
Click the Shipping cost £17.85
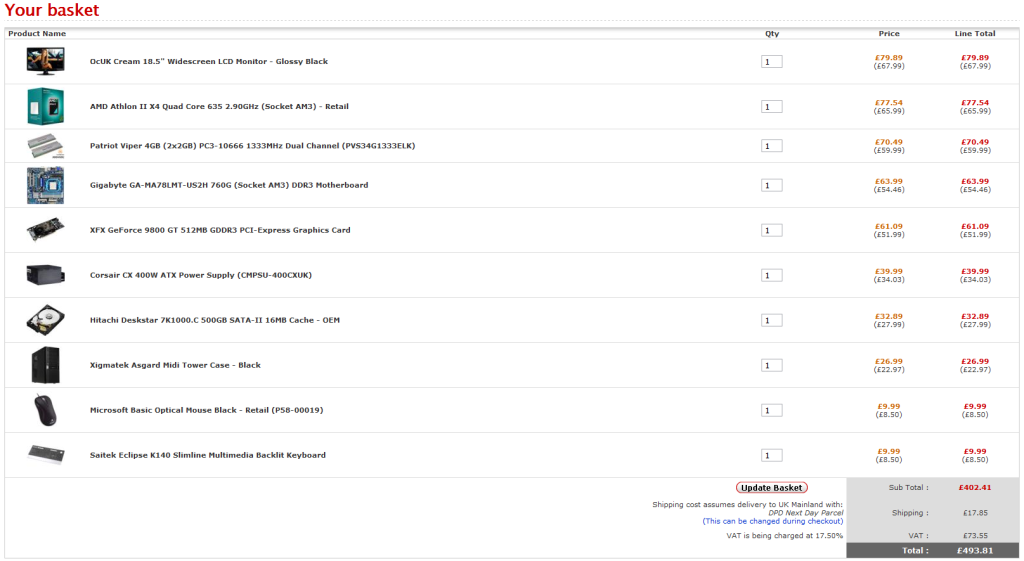point(975,513)
